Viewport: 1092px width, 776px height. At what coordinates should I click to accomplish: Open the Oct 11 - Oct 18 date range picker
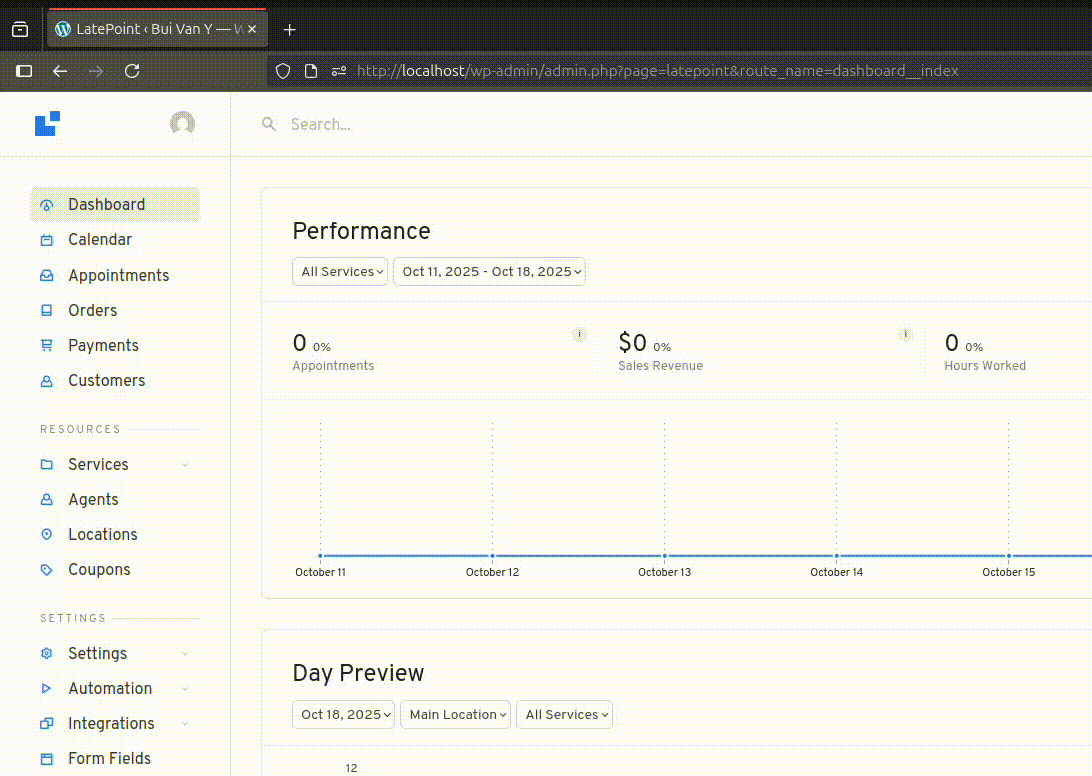pos(489,272)
